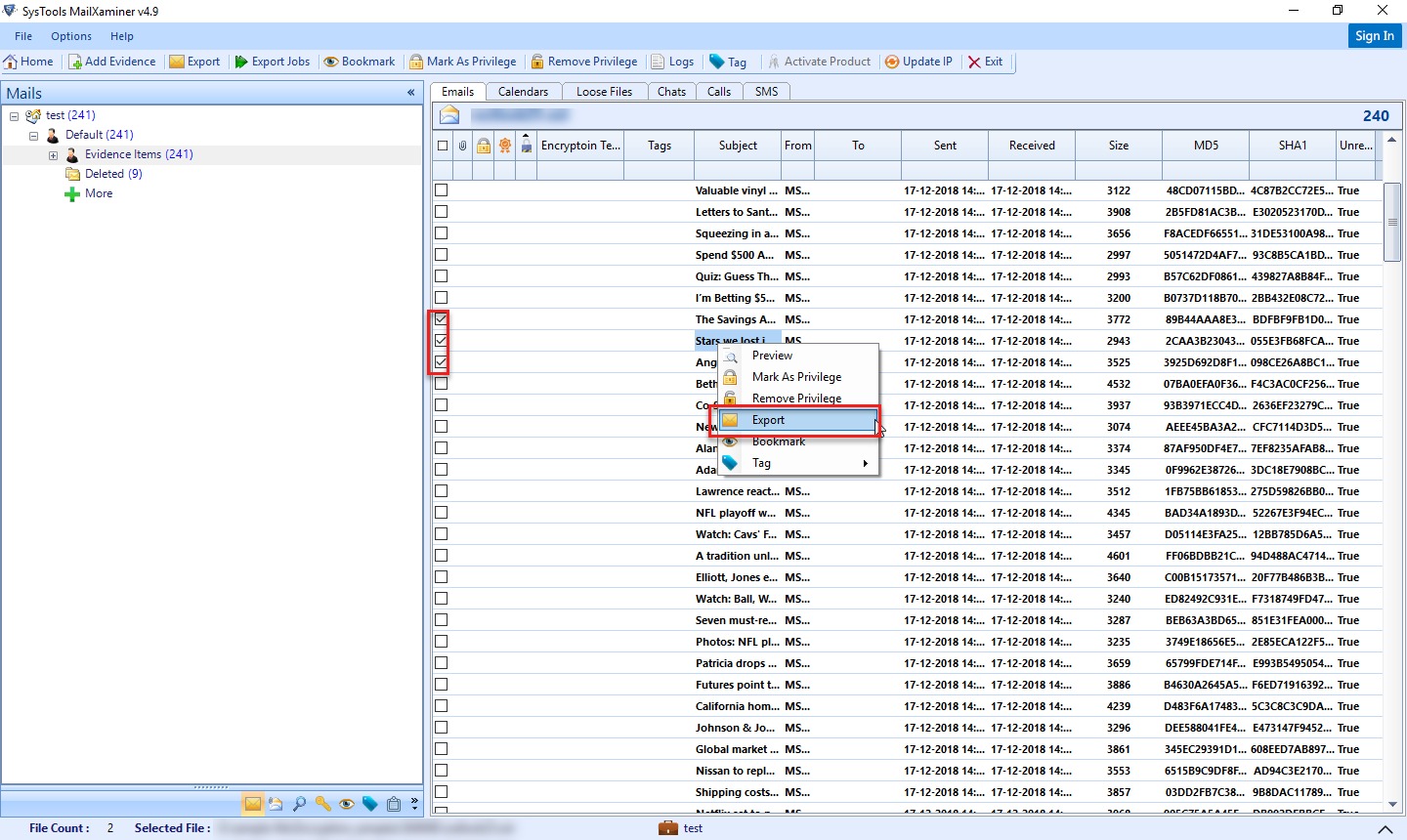Image resolution: width=1407 pixels, height=840 pixels.
Task: Open the Options menu
Action: [x=71, y=36]
